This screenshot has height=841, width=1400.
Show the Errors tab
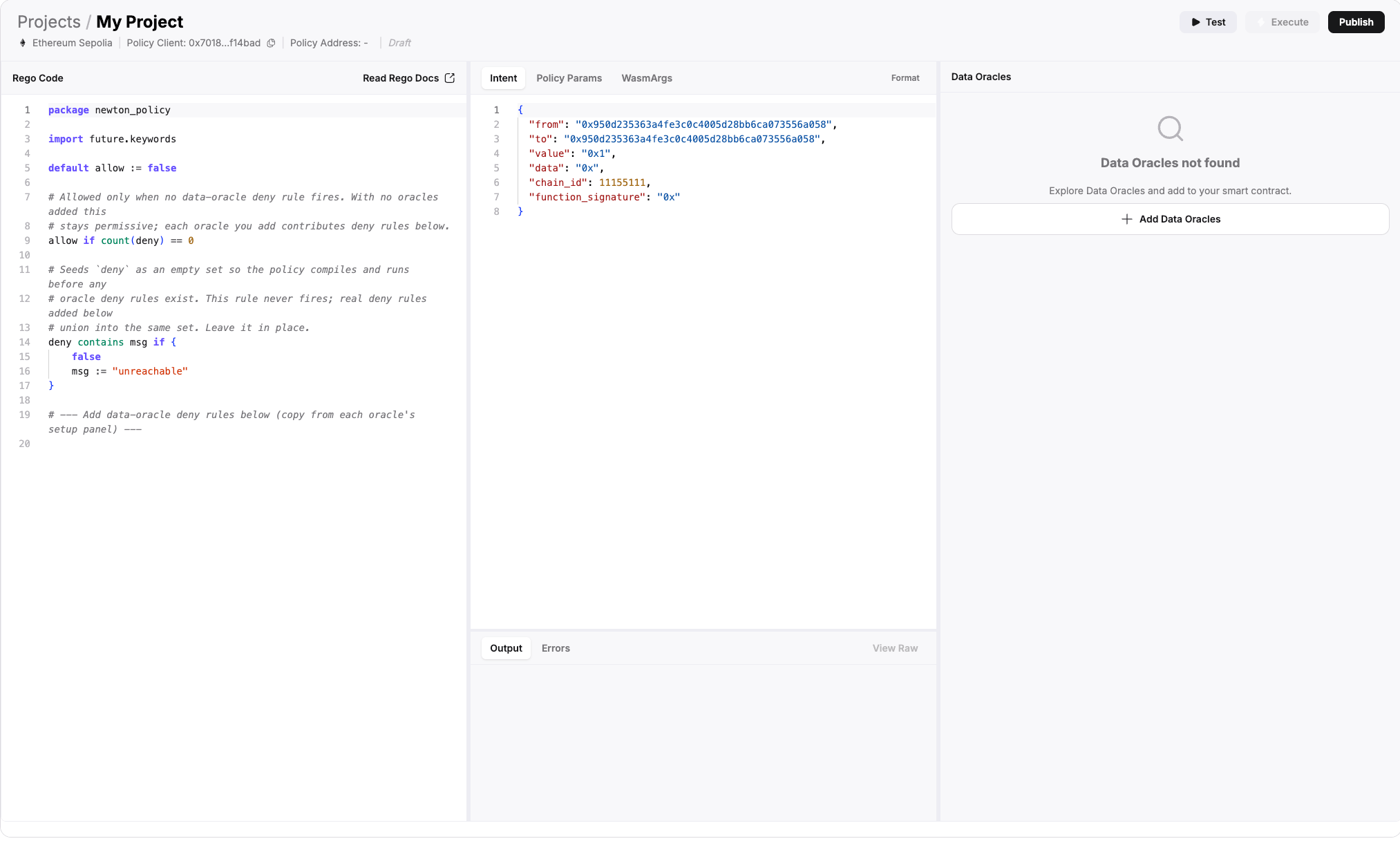tap(556, 648)
